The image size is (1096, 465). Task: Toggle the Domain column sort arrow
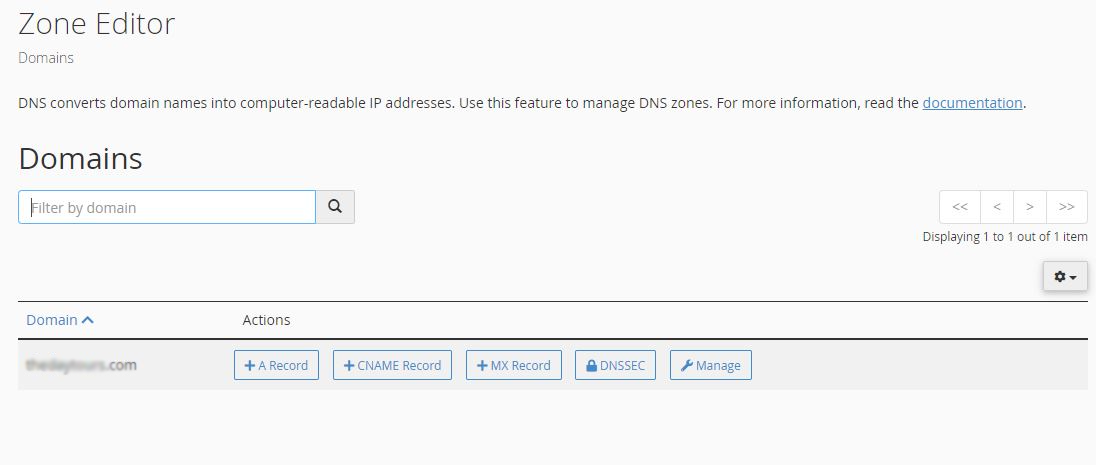(x=88, y=320)
